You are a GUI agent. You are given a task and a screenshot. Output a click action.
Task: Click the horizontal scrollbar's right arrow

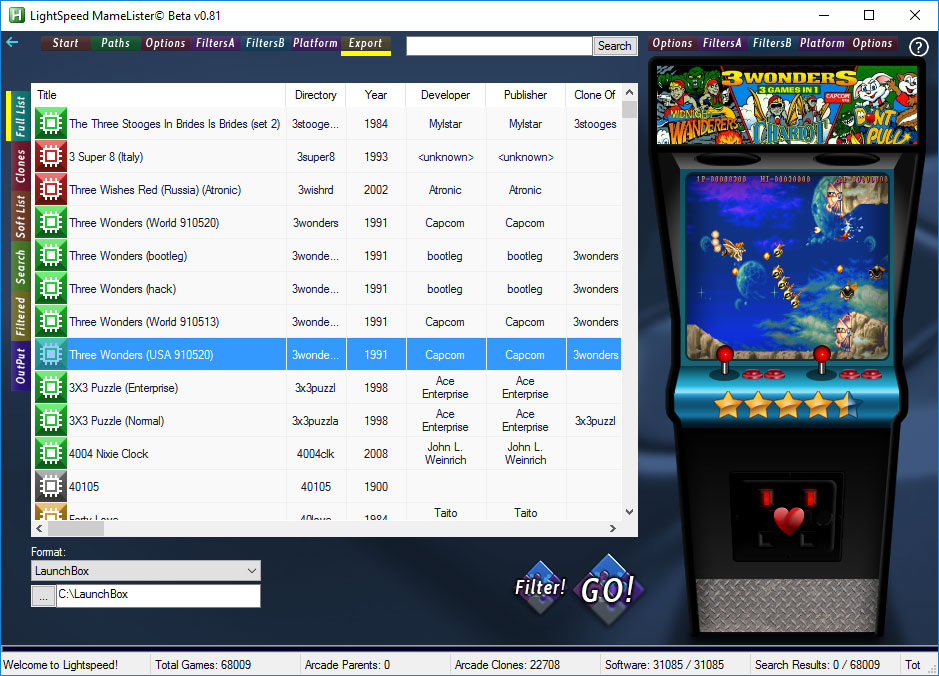[x=613, y=528]
